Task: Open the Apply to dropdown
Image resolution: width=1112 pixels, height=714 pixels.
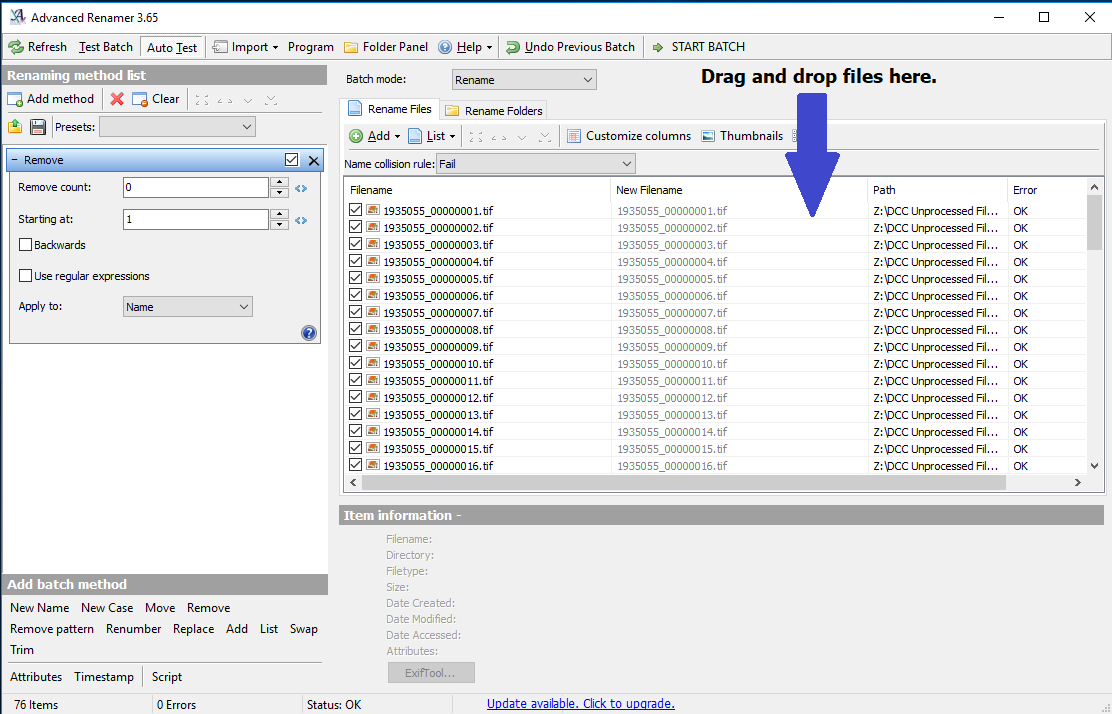Action: click(x=188, y=307)
